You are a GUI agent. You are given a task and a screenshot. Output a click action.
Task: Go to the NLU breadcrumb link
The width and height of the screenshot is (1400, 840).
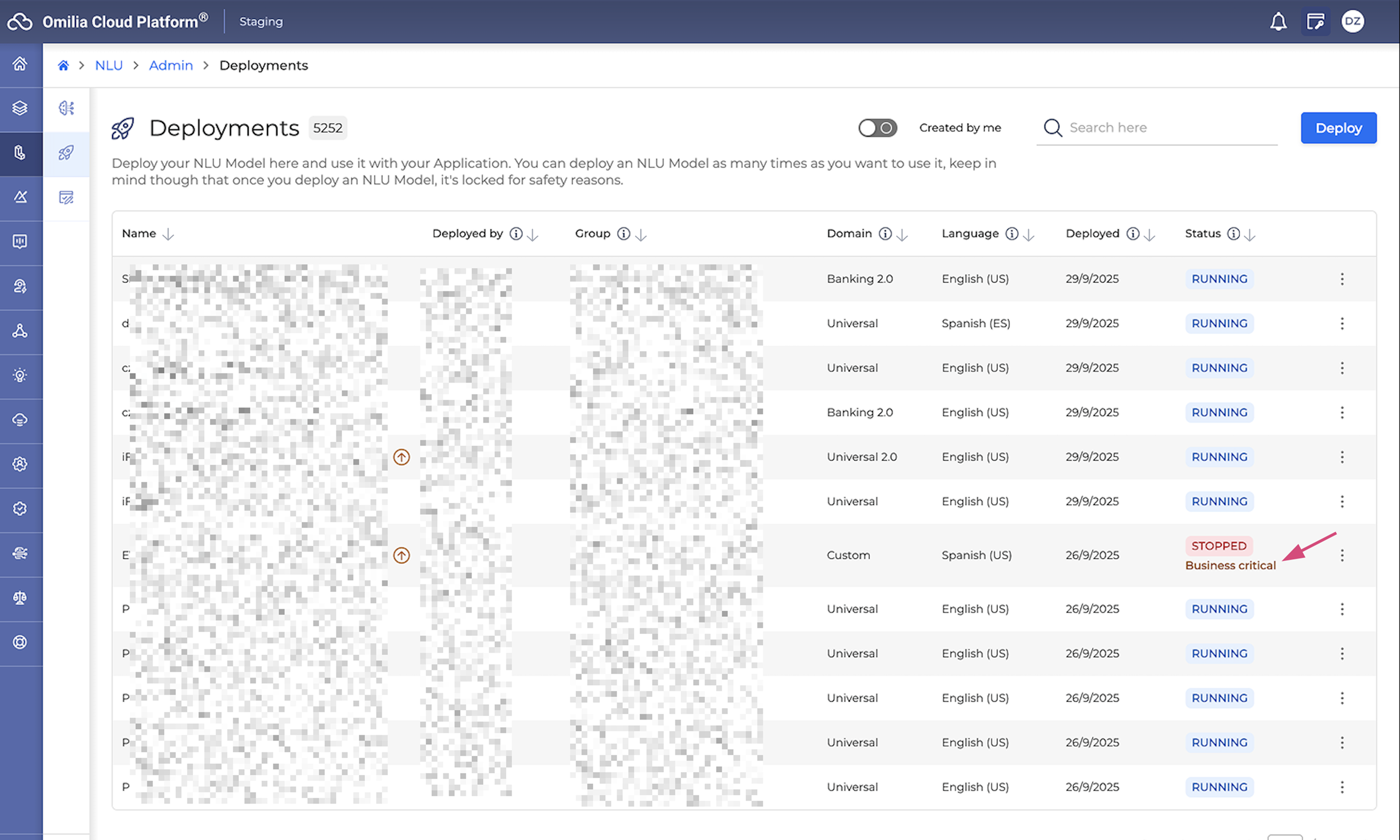coord(109,66)
